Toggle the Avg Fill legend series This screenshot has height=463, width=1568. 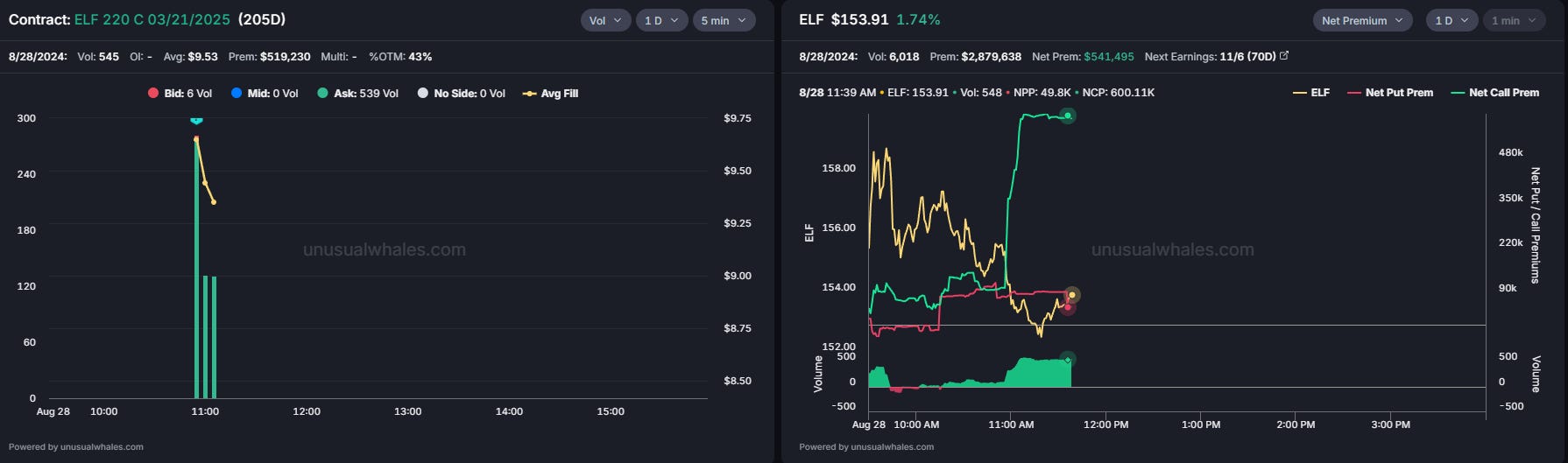(551, 94)
